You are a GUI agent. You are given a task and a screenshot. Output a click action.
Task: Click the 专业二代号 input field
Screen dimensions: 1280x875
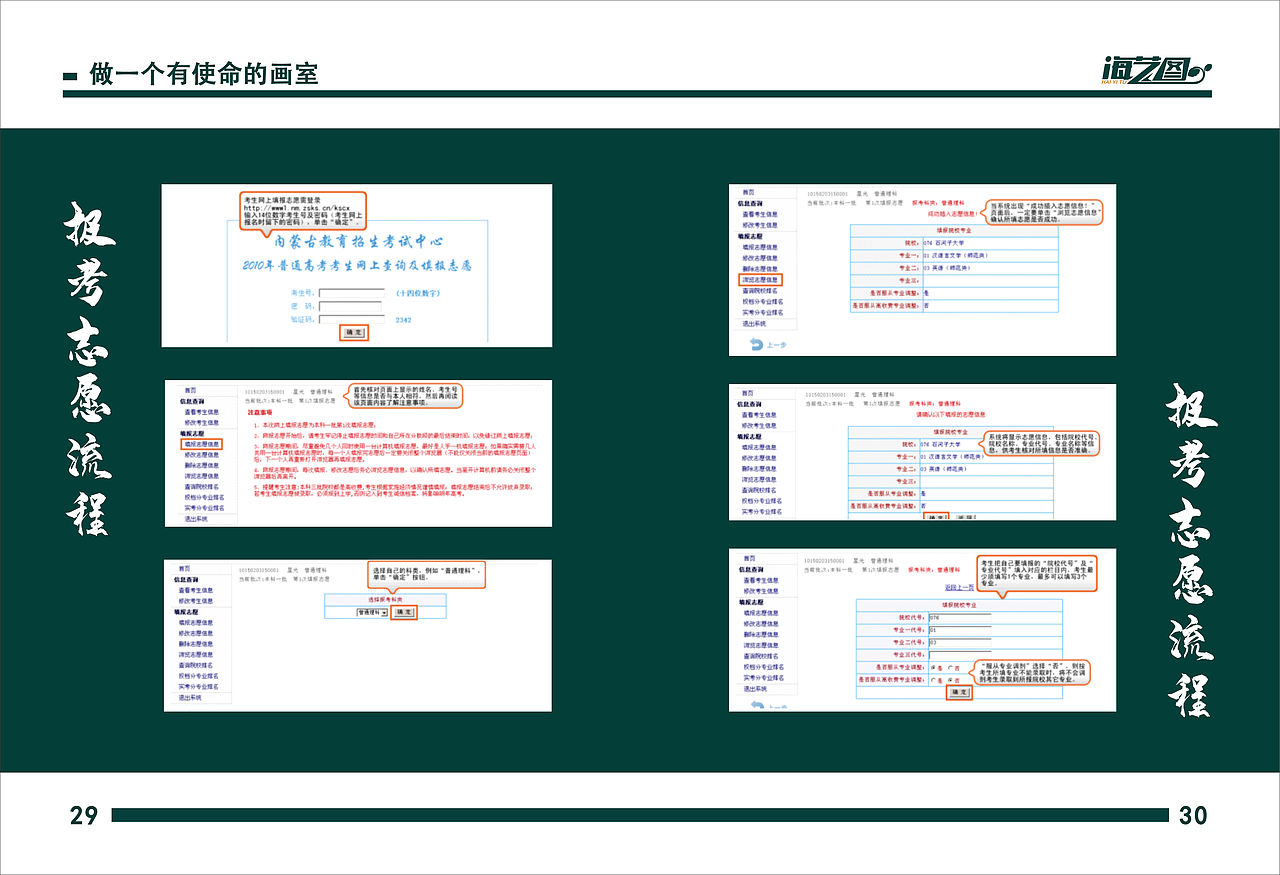(x=960, y=642)
